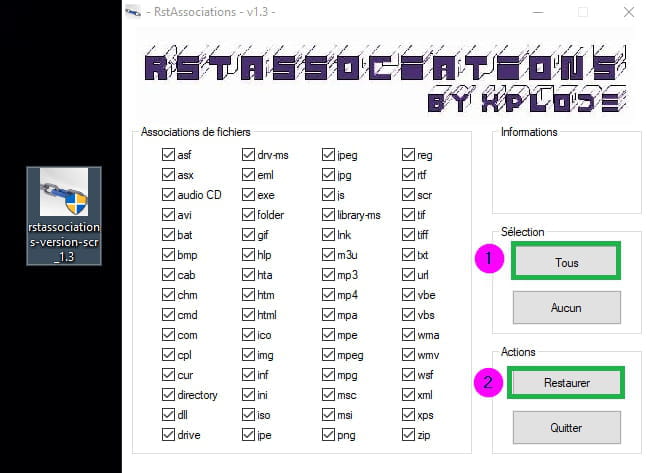This screenshot has height=473, width=651.
Task: Uncheck the audio CD checkbox
Action: (x=168, y=194)
